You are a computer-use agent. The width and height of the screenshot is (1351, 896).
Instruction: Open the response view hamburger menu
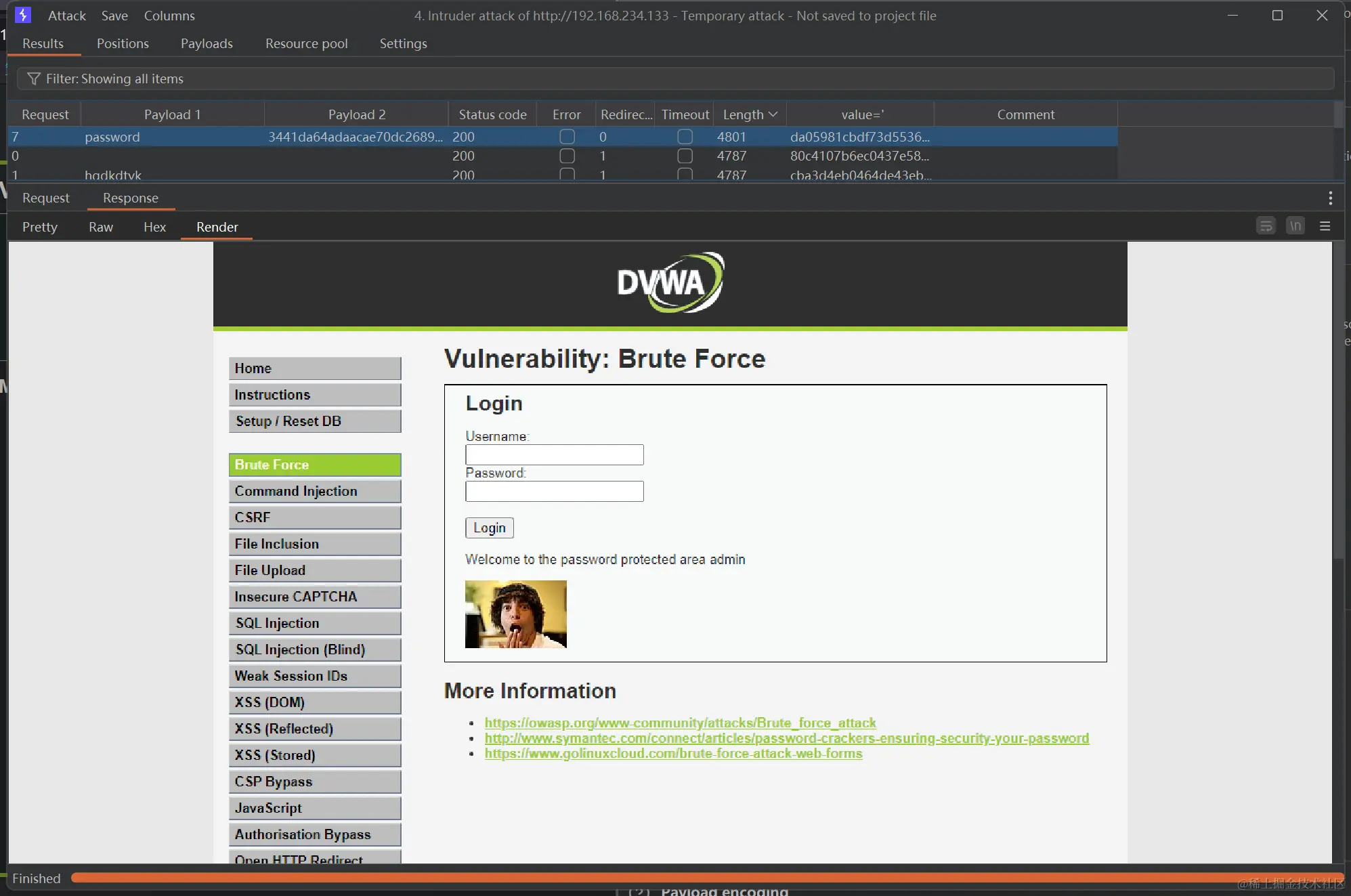tap(1325, 226)
